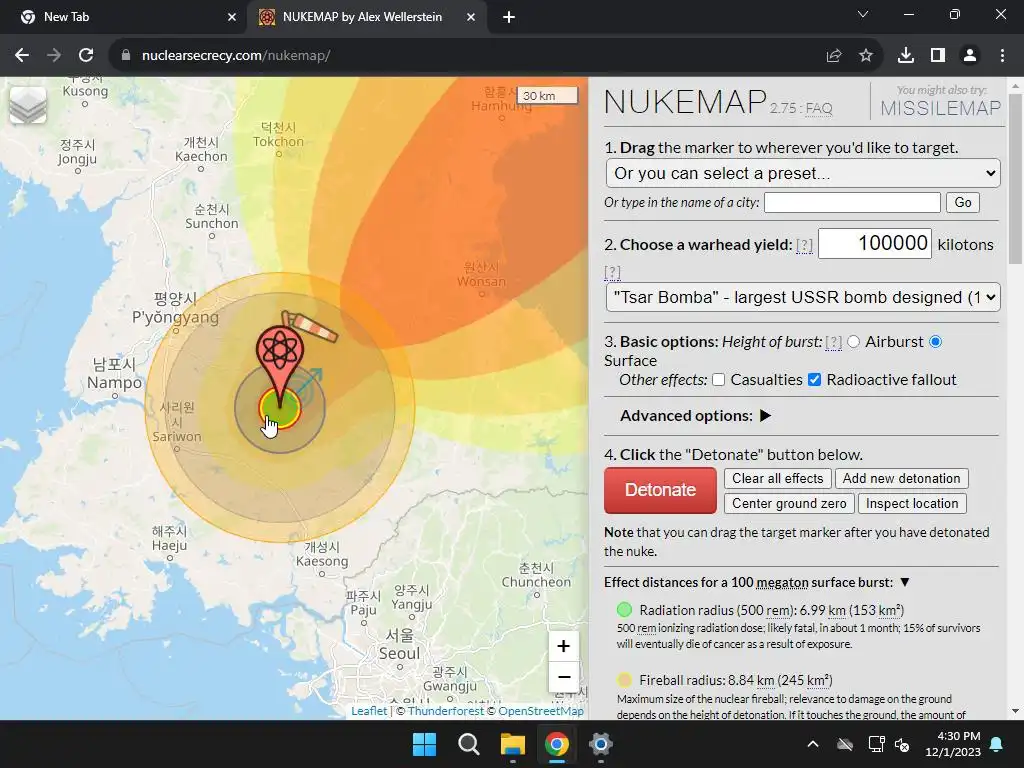The width and height of the screenshot is (1024, 768).
Task: Switch to the New Tab browser tab
Action: tap(124, 17)
